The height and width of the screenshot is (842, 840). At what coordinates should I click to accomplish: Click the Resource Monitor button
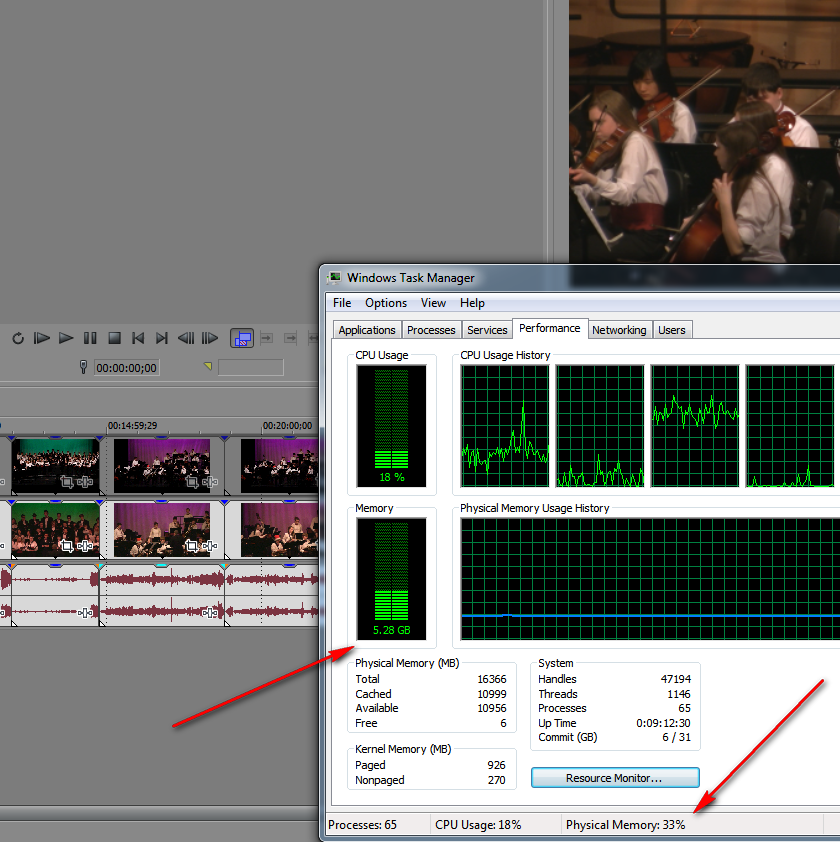point(615,778)
